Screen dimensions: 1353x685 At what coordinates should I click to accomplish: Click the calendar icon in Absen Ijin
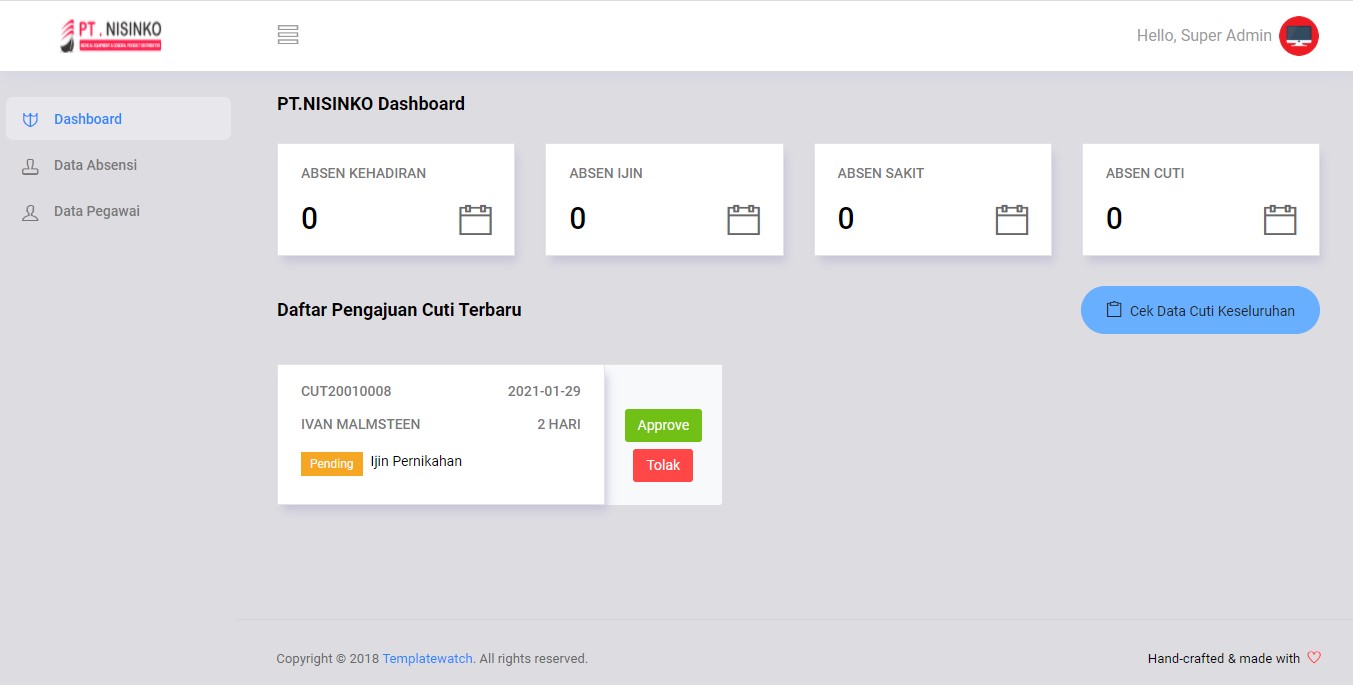point(743,219)
